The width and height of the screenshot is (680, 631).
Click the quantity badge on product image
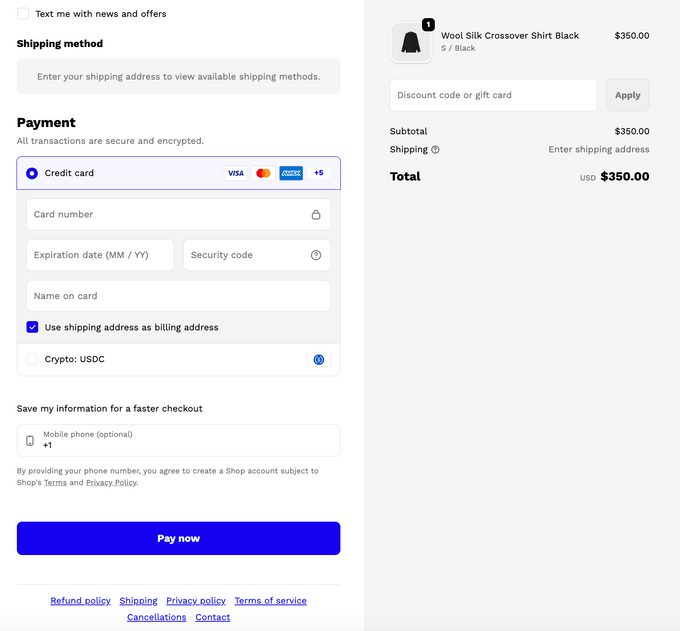point(428,25)
